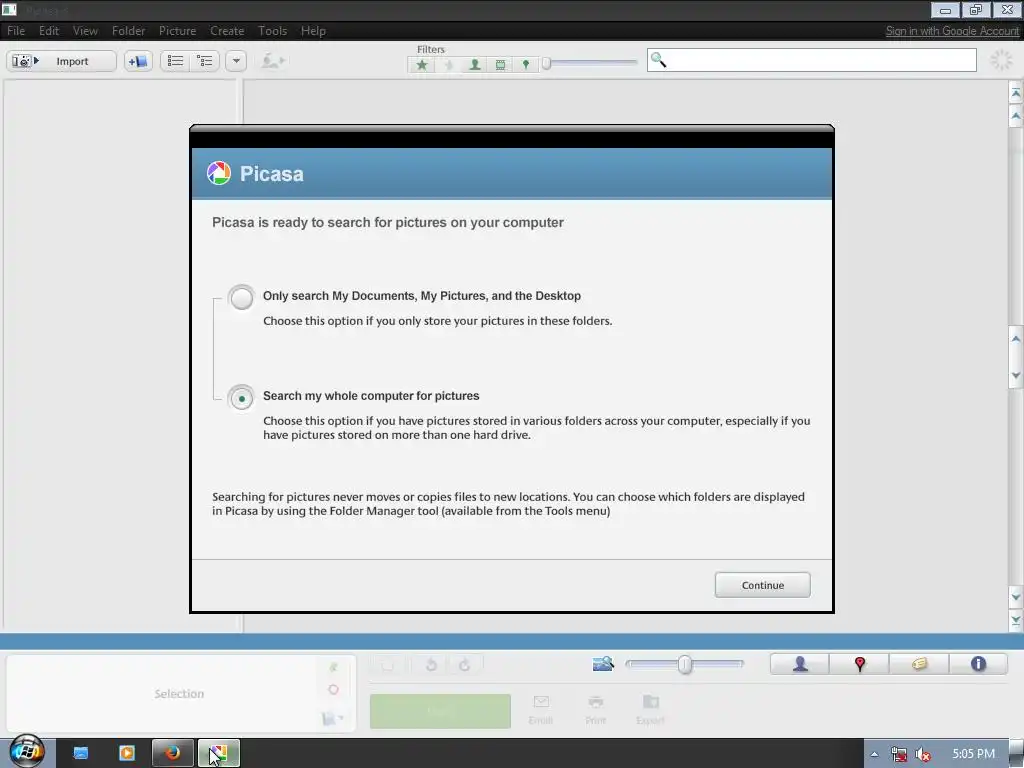
Task: Click the Export button
Action: coord(650,709)
